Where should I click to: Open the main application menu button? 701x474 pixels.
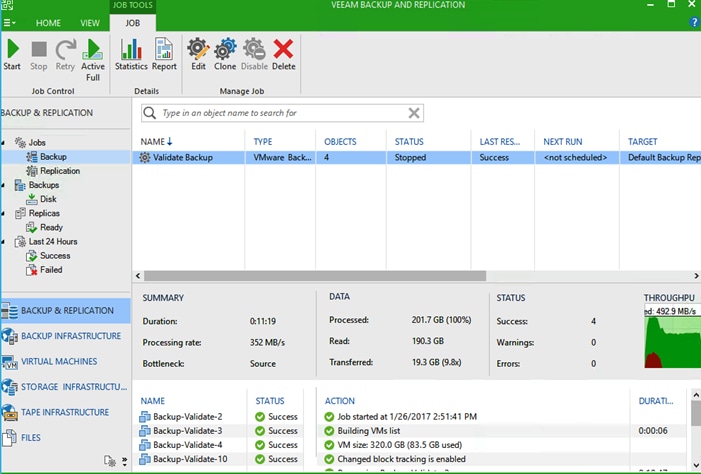point(9,23)
